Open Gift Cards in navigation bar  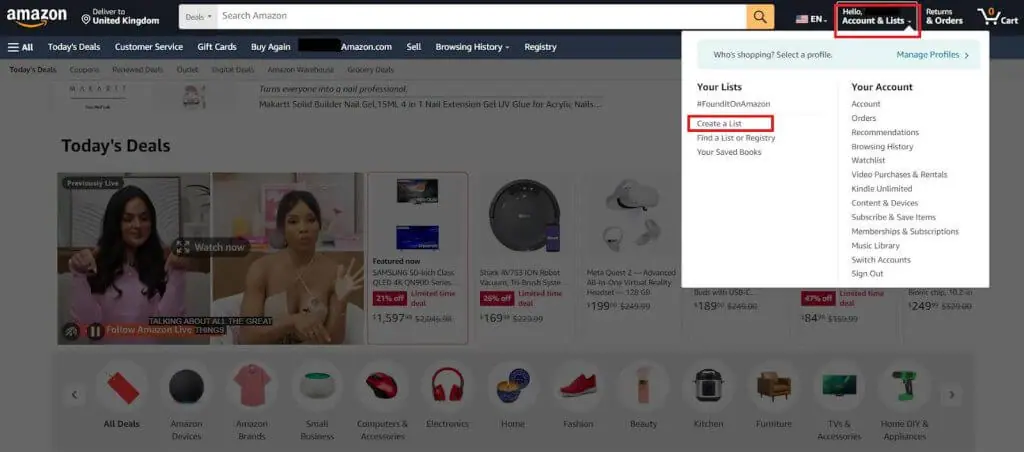(217, 47)
